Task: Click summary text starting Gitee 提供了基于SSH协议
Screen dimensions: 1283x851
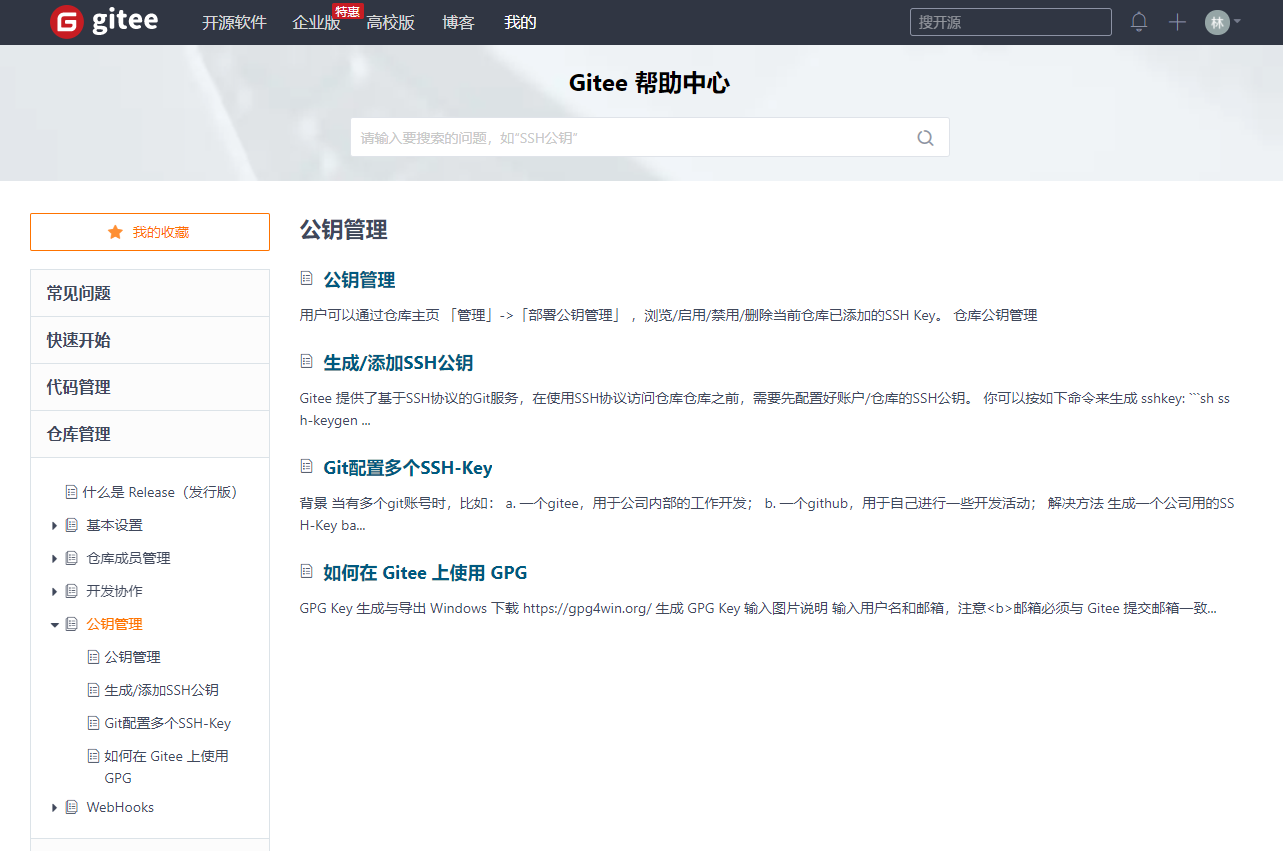Action: tap(767, 409)
